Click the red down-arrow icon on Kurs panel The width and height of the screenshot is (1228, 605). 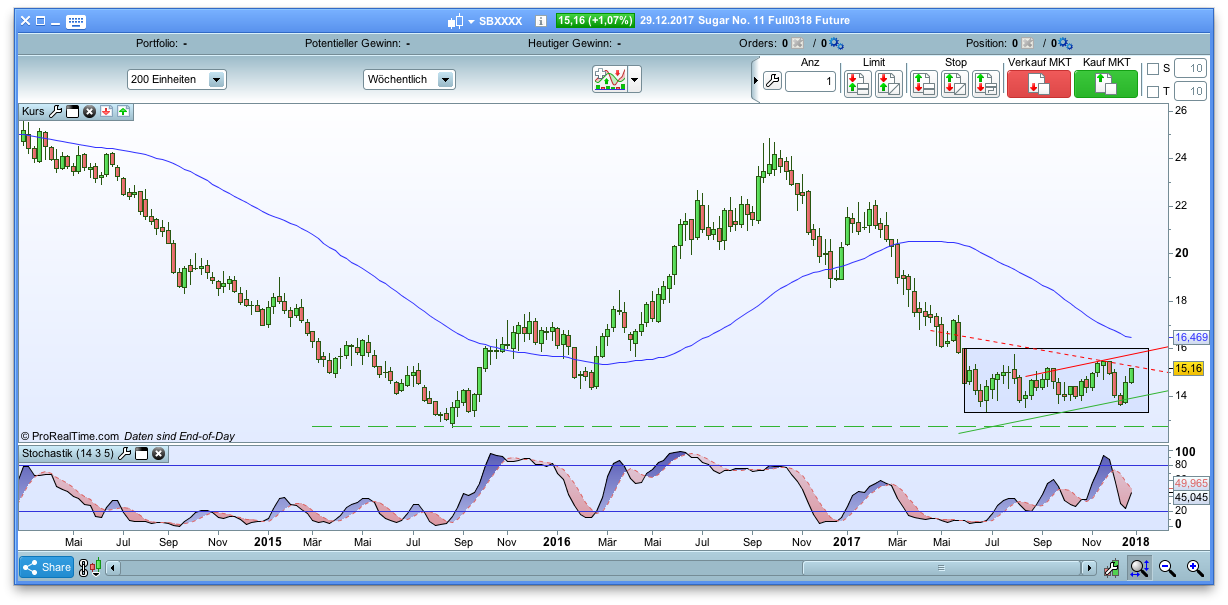[x=106, y=111]
